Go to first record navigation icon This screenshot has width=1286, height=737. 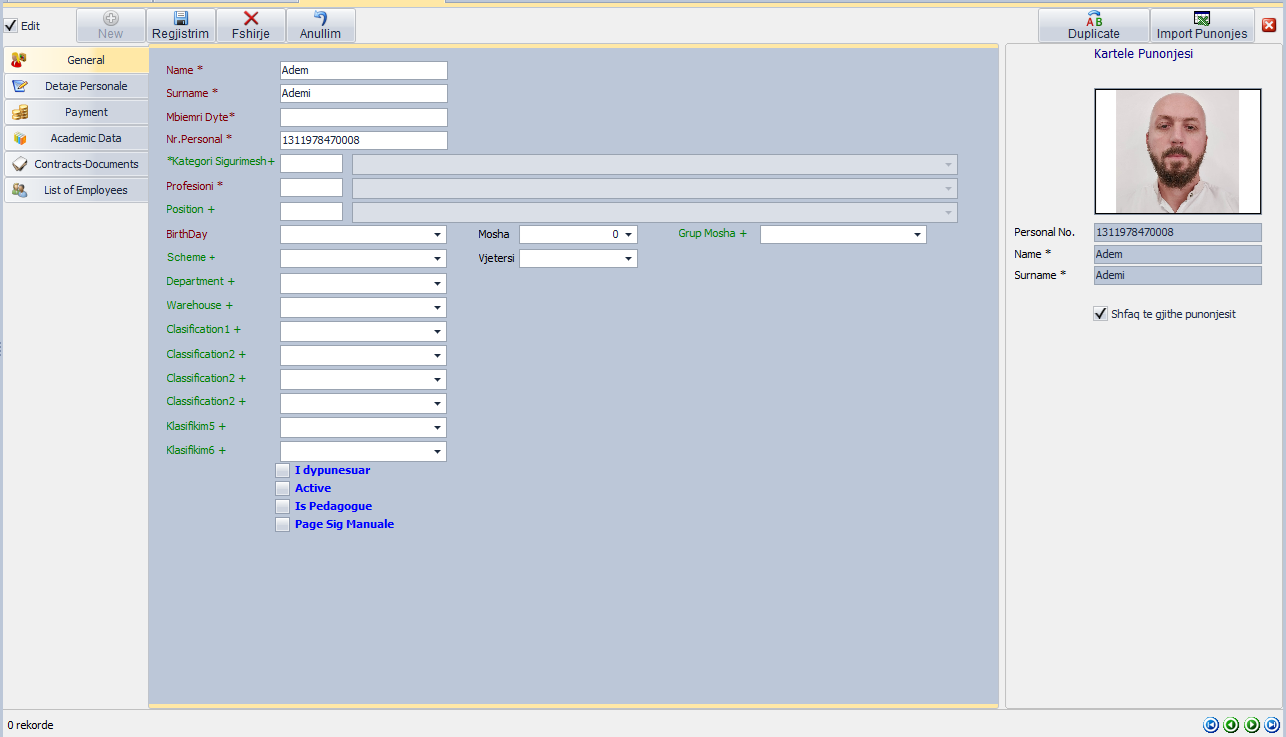[x=1211, y=725]
